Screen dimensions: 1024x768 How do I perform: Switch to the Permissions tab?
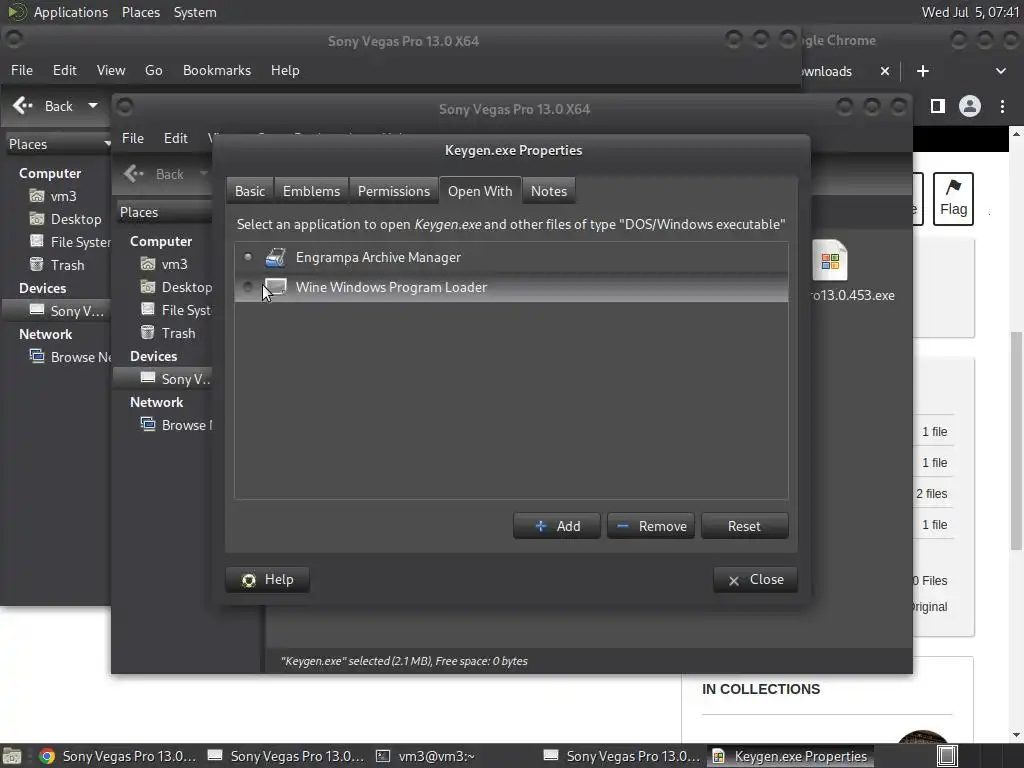pyautogui.click(x=394, y=191)
